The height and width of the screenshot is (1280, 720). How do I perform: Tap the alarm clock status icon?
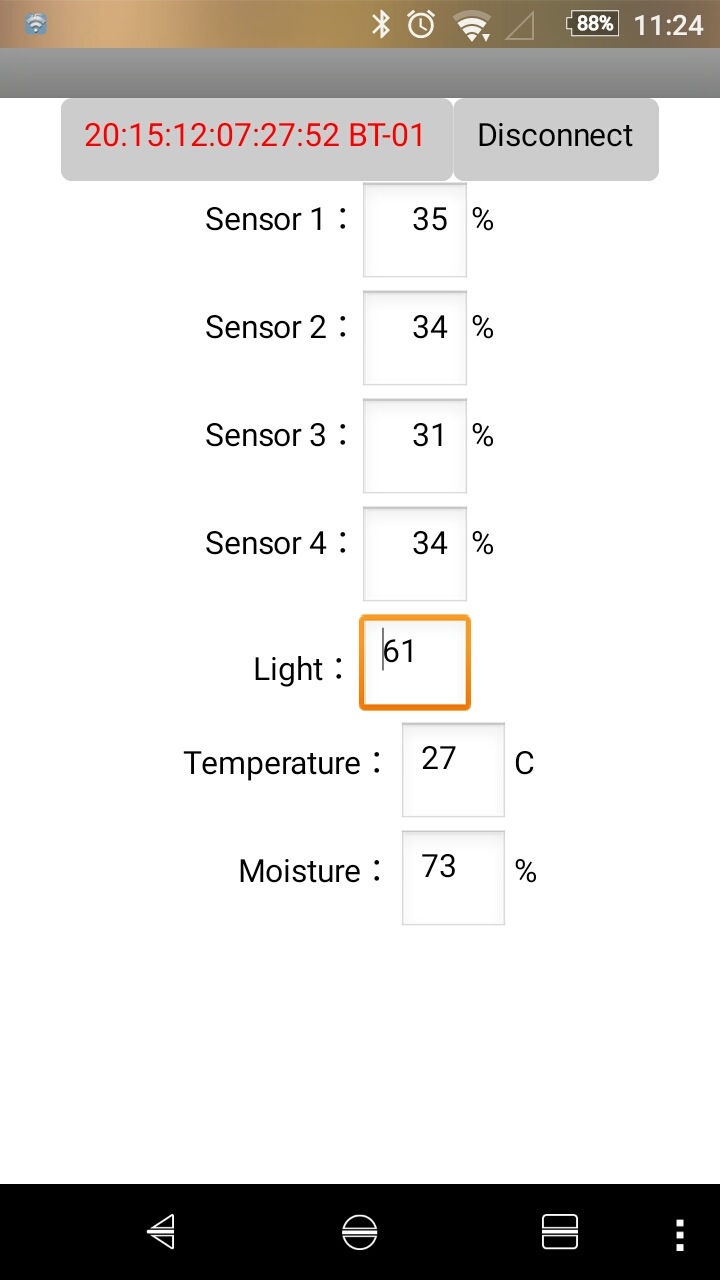pyautogui.click(x=422, y=24)
